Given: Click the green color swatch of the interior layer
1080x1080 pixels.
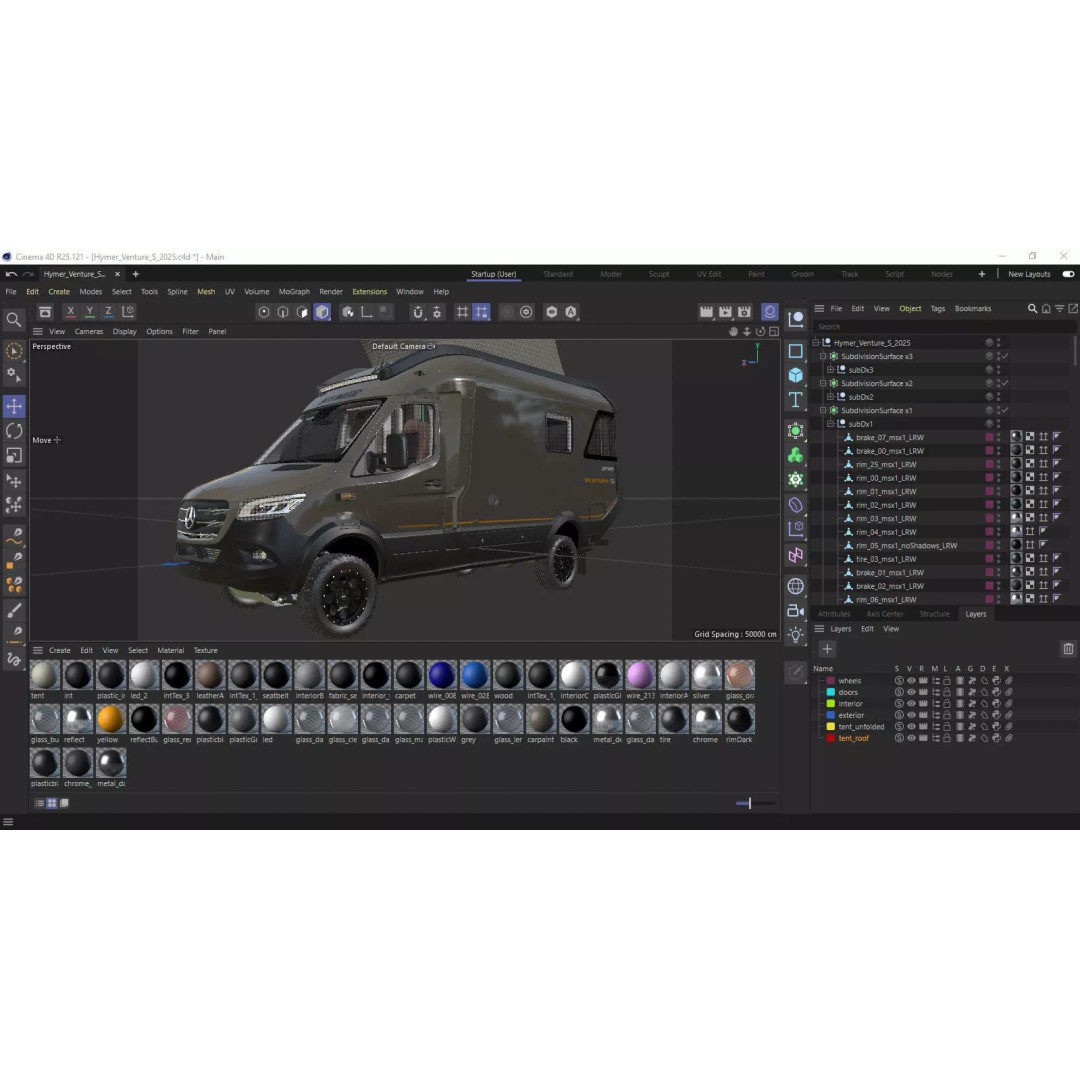Looking at the screenshot, I should (x=831, y=703).
